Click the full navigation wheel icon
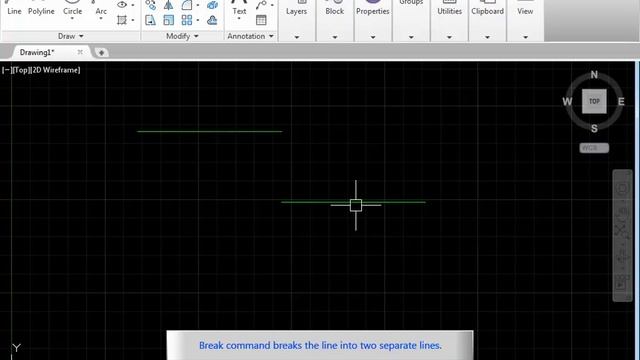The image size is (640, 360). (622, 188)
